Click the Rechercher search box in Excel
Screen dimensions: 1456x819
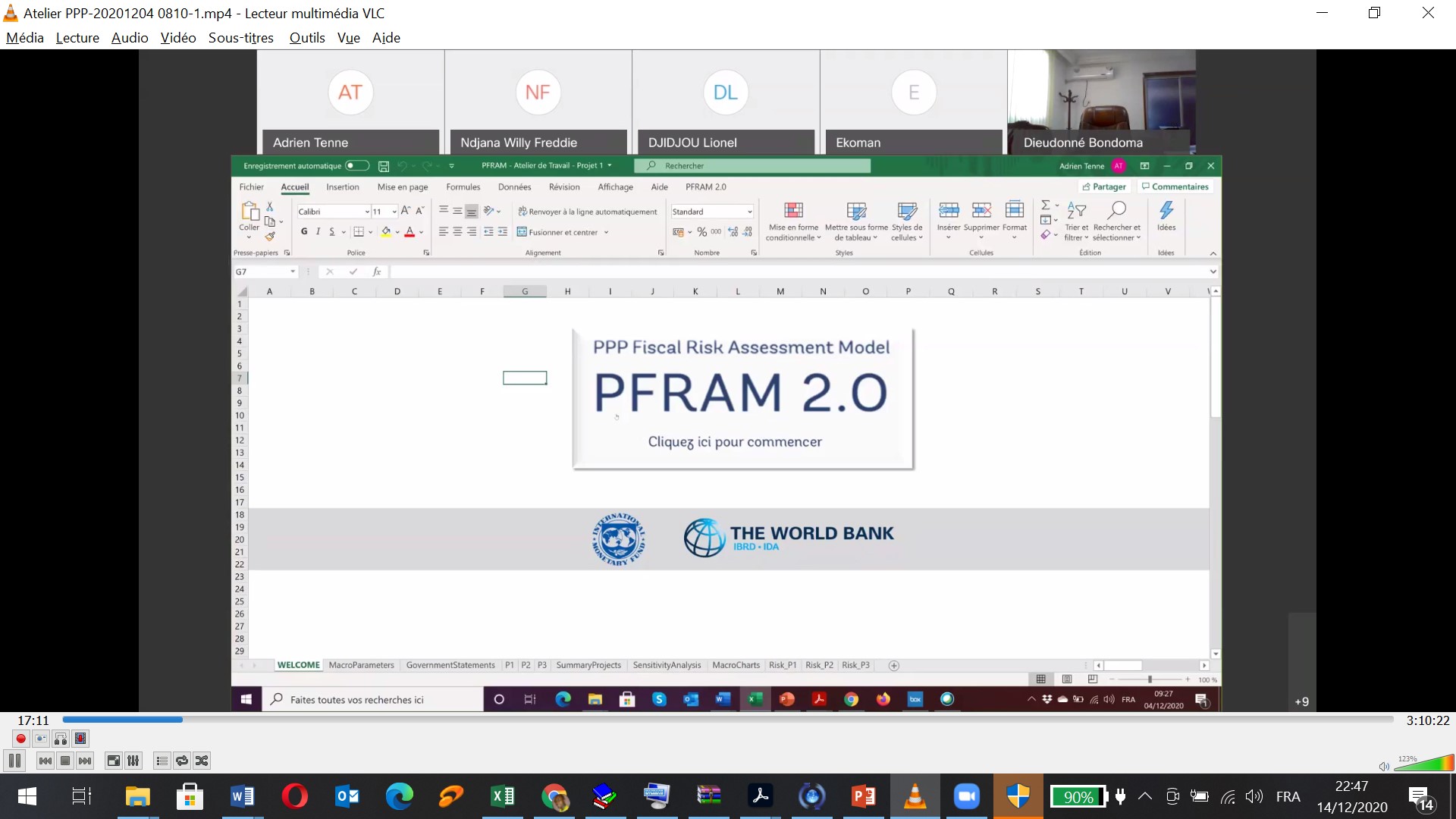753,166
